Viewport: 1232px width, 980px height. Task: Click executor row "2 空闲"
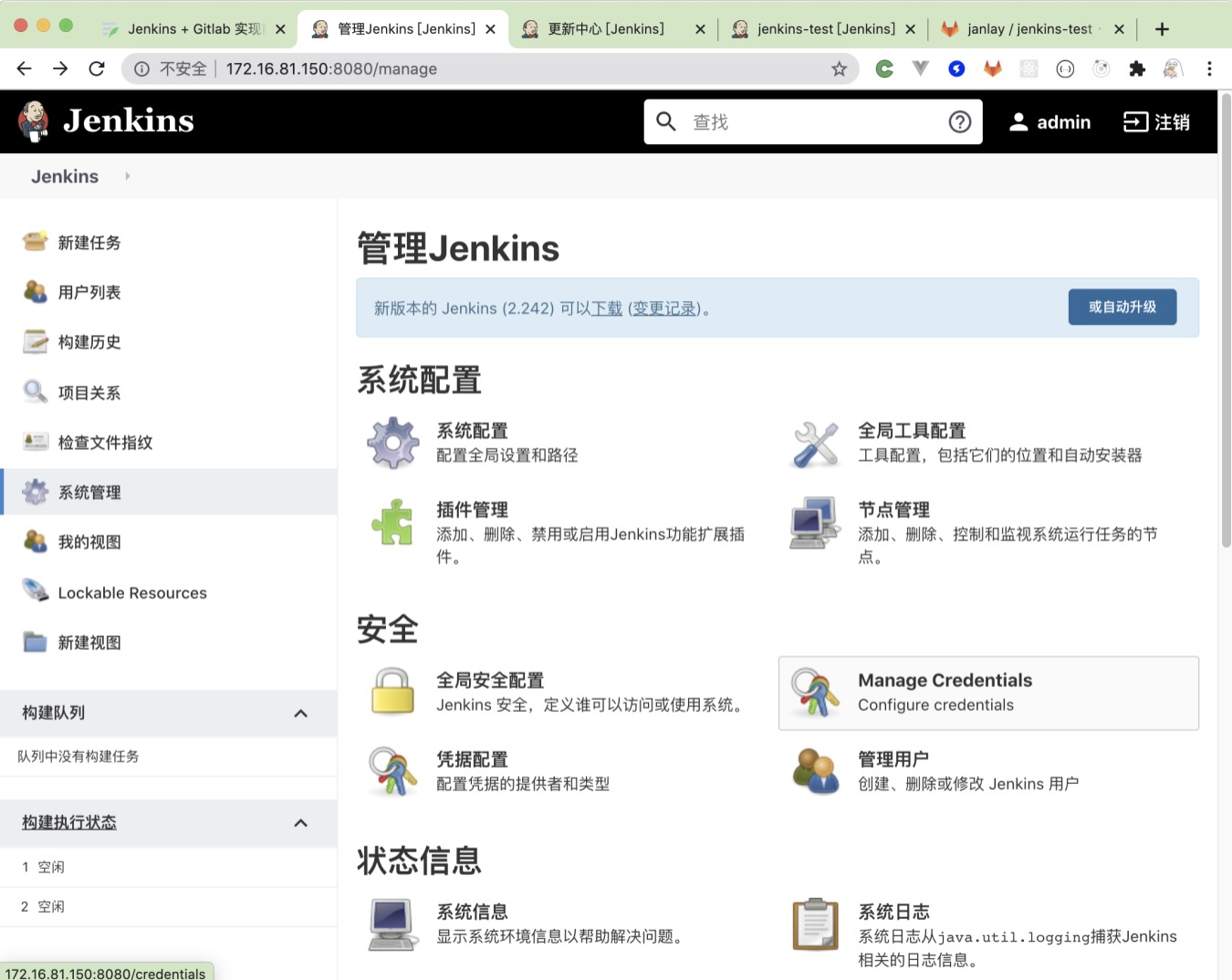pyautogui.click(x=169, y=907)
